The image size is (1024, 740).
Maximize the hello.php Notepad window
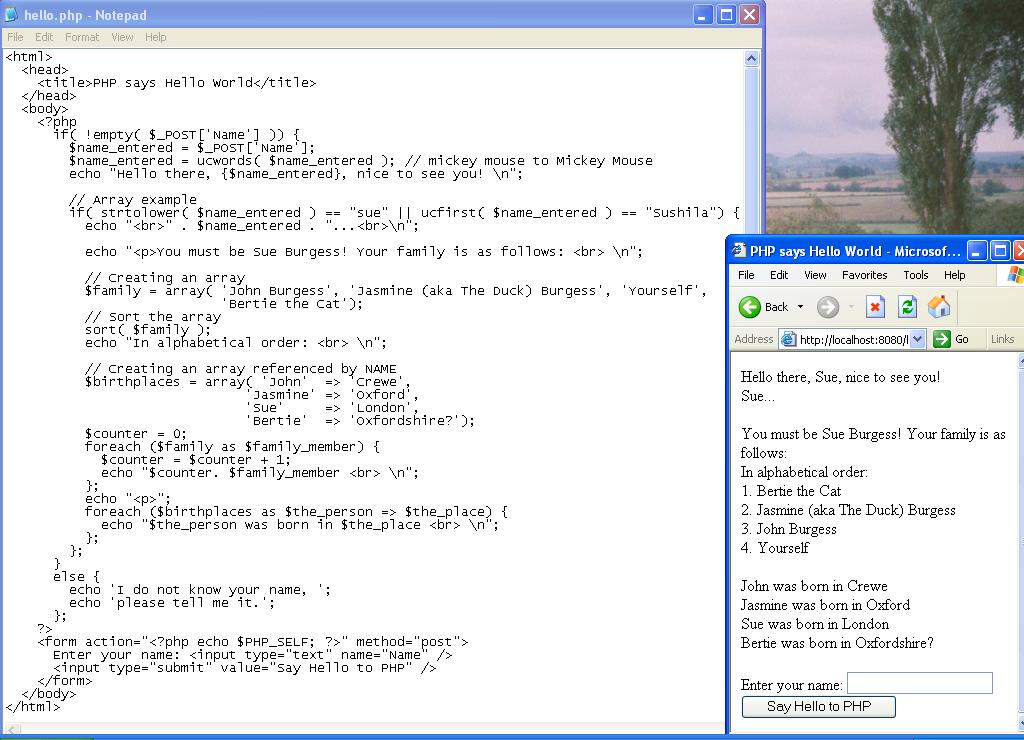726,14
